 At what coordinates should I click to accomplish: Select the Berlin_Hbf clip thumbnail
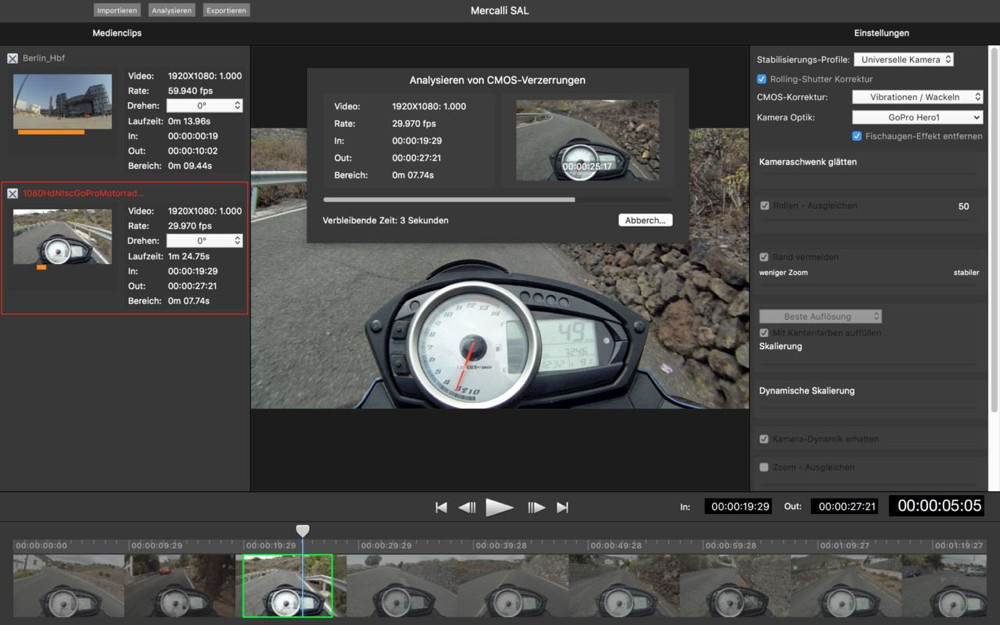pos(62,100)
